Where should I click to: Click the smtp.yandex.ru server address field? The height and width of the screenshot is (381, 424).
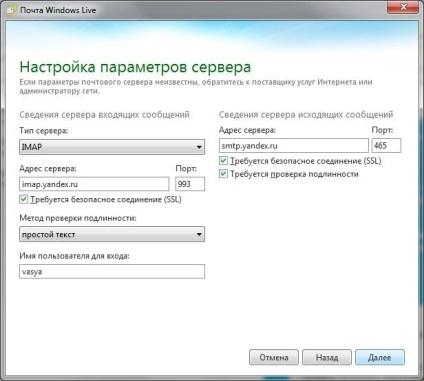click(x=294, y=146)
